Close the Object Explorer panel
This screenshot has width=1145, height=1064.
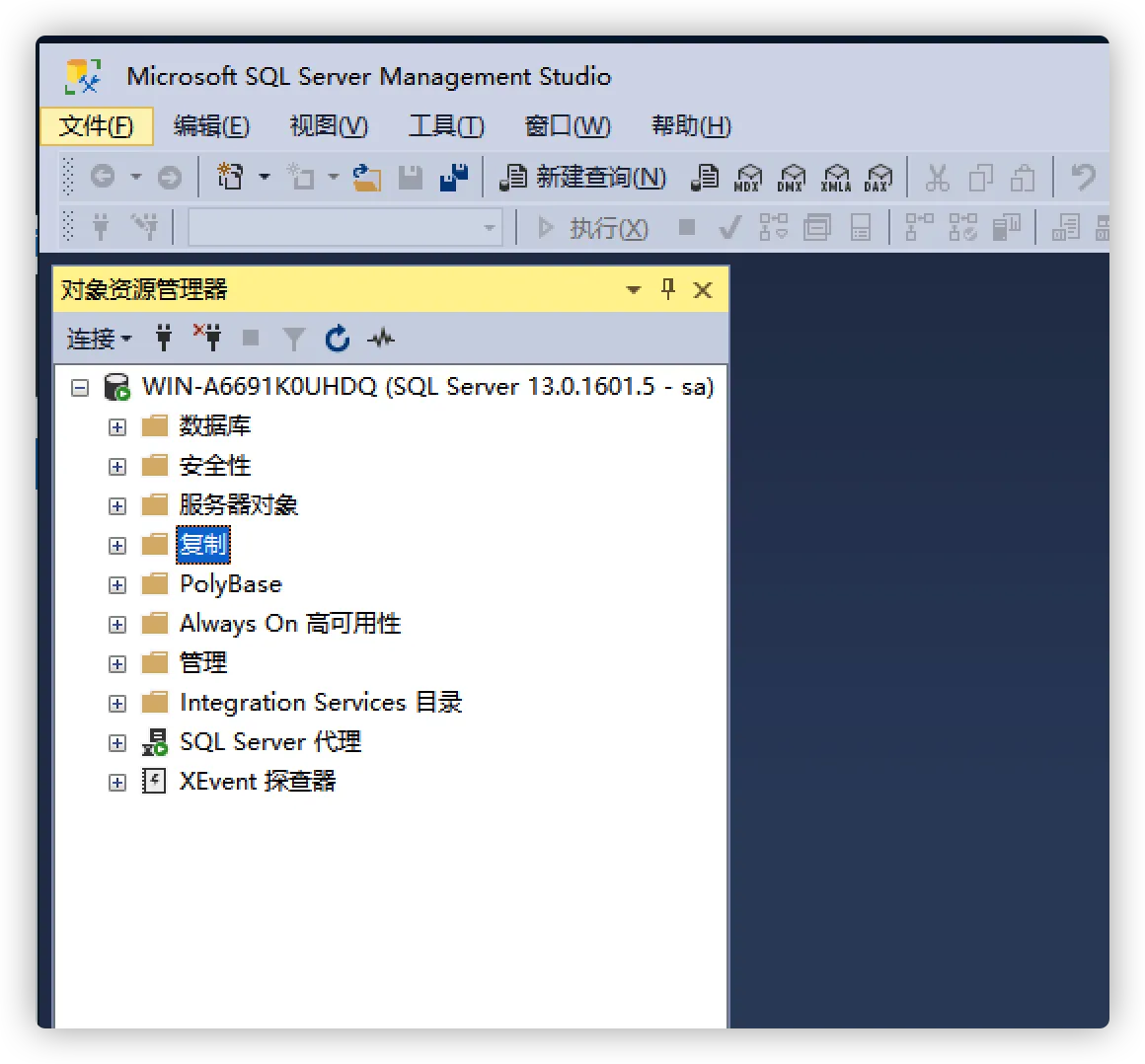coord(703,289)
